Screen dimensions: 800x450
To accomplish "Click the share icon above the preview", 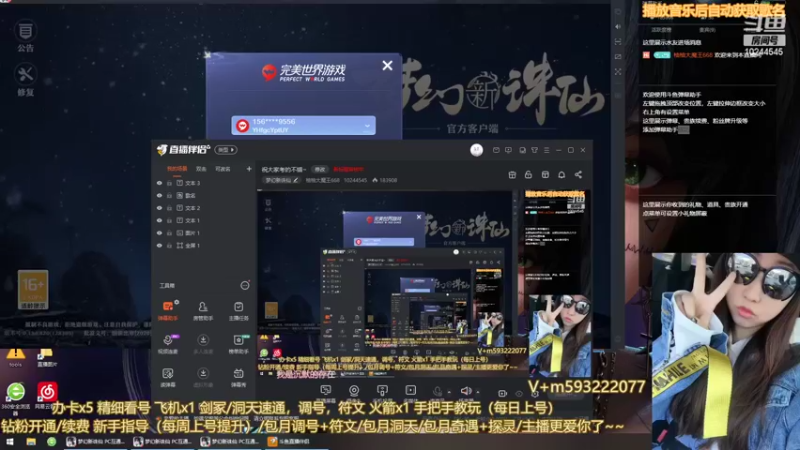I will [x=578, y=174].
